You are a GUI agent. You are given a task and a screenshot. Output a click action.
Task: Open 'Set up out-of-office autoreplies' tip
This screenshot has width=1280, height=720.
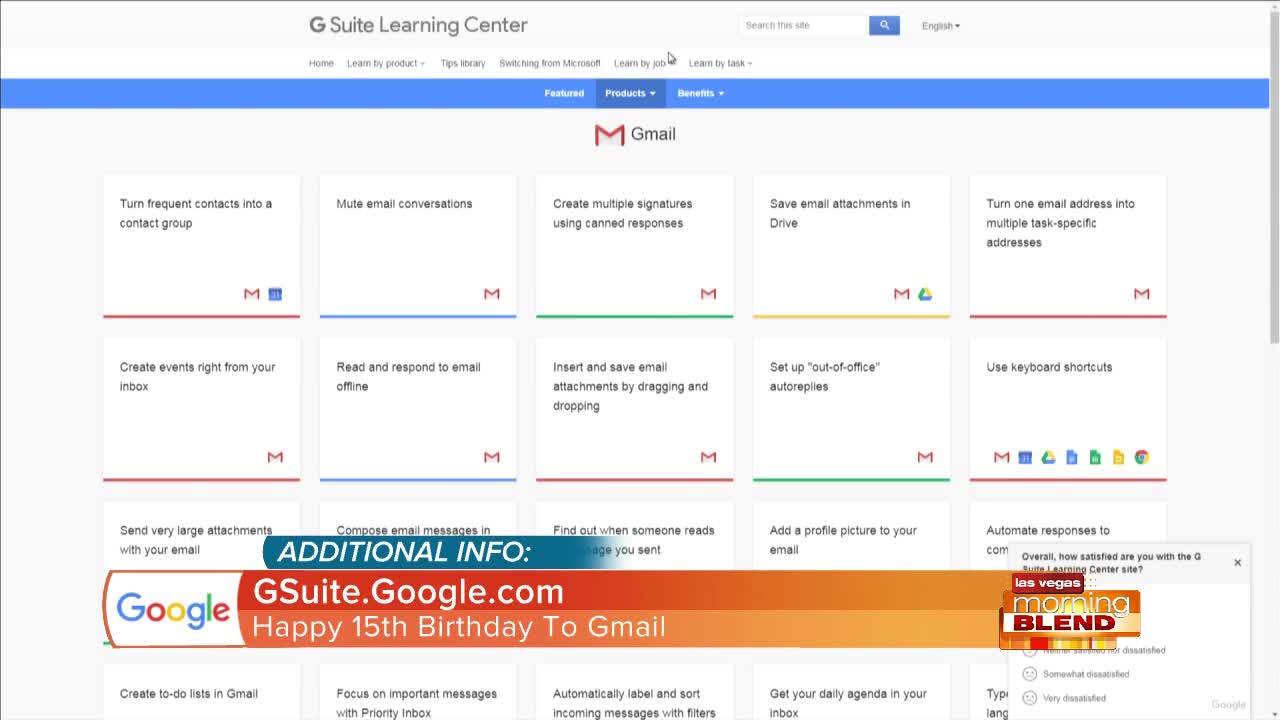tap(851, 410)
